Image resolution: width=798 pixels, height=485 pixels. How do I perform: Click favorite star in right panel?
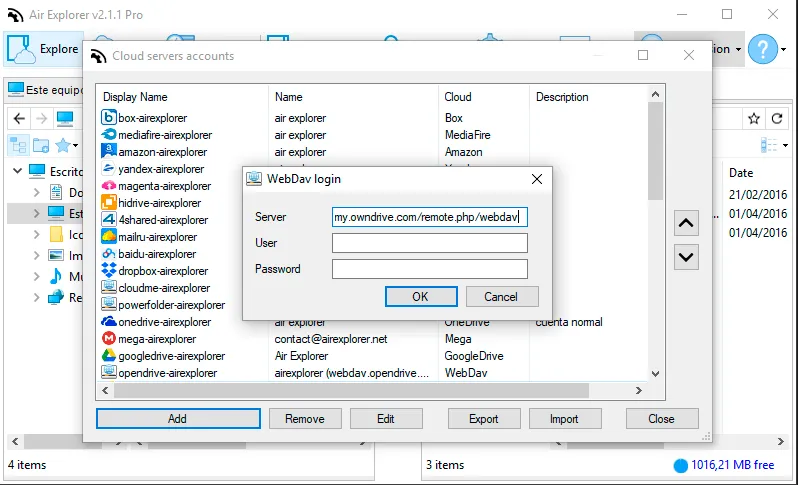(754, 119)
